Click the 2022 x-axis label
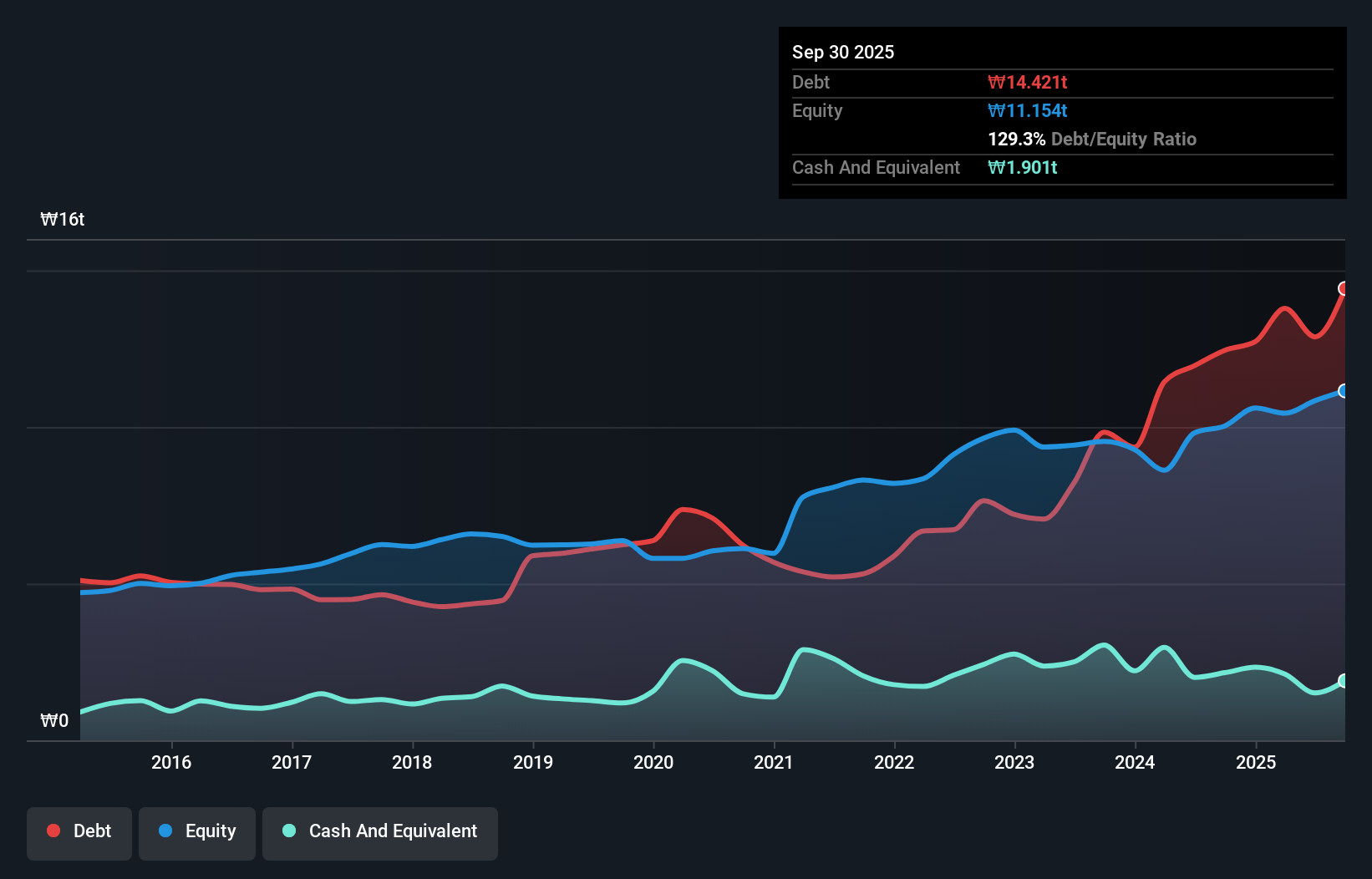 click(x=894, y=762)
